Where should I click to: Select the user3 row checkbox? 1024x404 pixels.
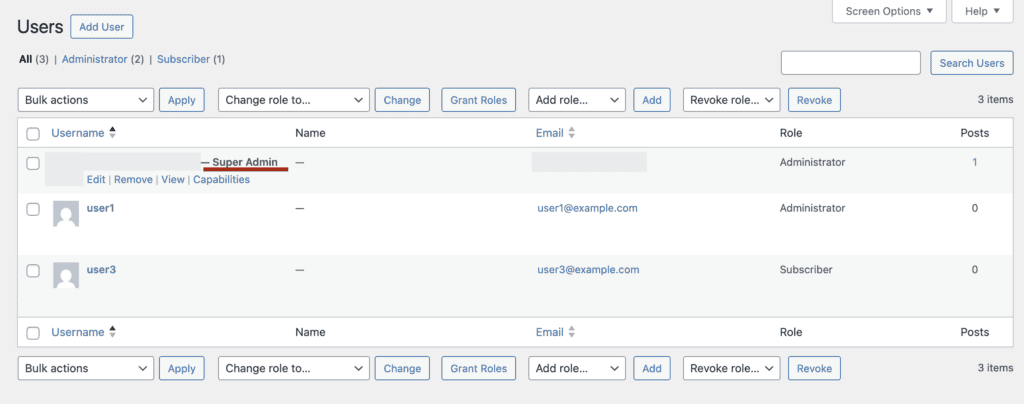33,270
